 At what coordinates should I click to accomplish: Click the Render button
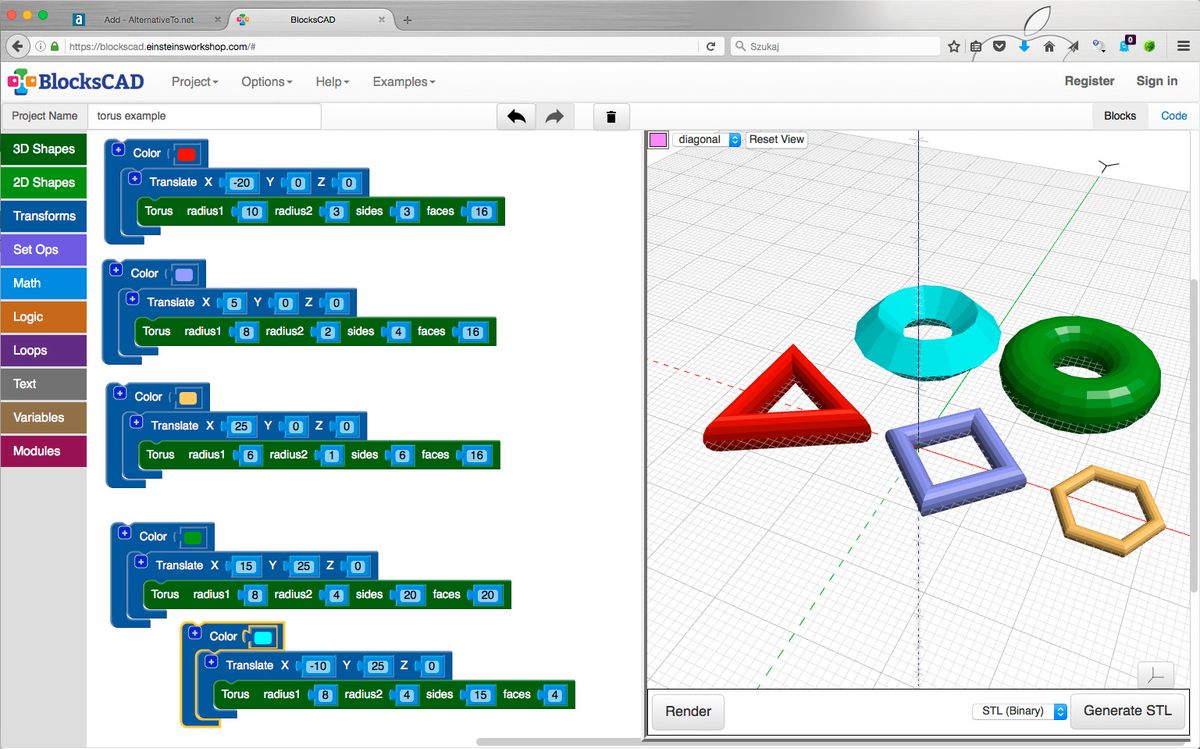[687, 711]
